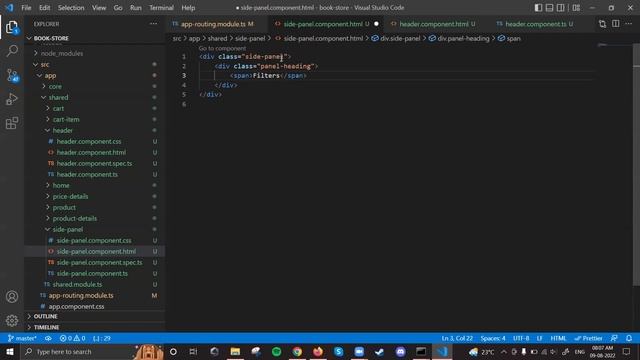Open Explorer views and more actions menu
This screenshot has height=360, width=640.
point(153,24)
